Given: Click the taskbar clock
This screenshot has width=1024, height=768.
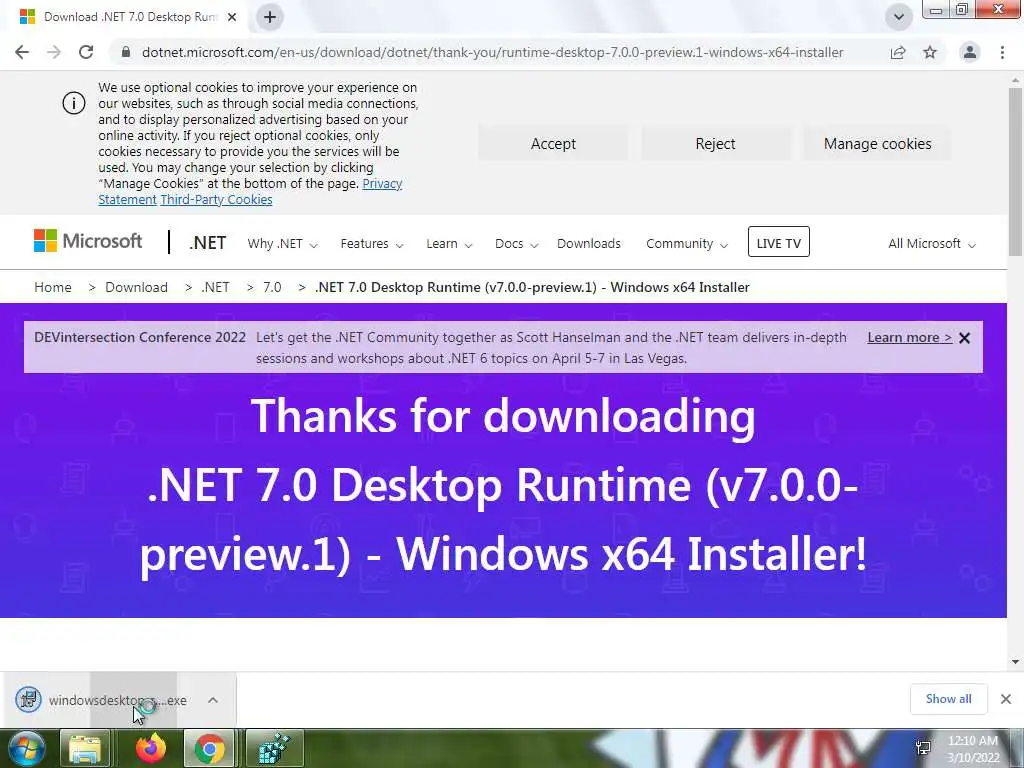Looking at the screenshot, I should tap(973, 749).
